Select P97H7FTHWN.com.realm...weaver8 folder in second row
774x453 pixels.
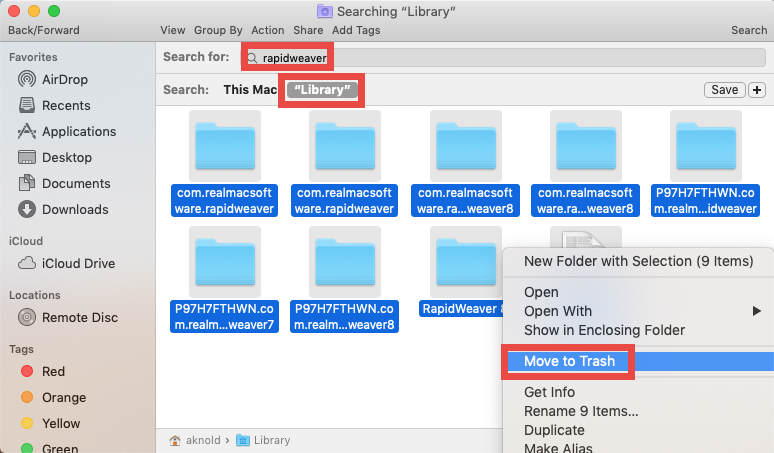345,280
